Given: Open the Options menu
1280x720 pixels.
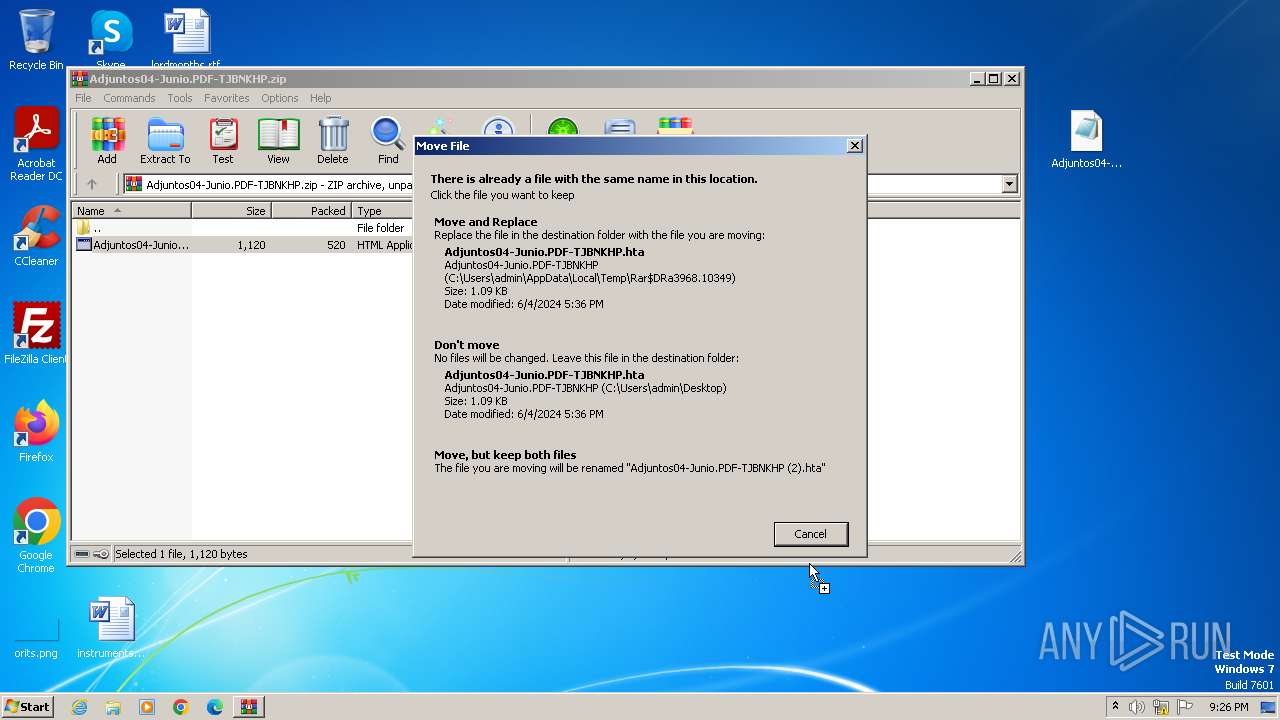Looking at the screenshot, I should [280, 98].
